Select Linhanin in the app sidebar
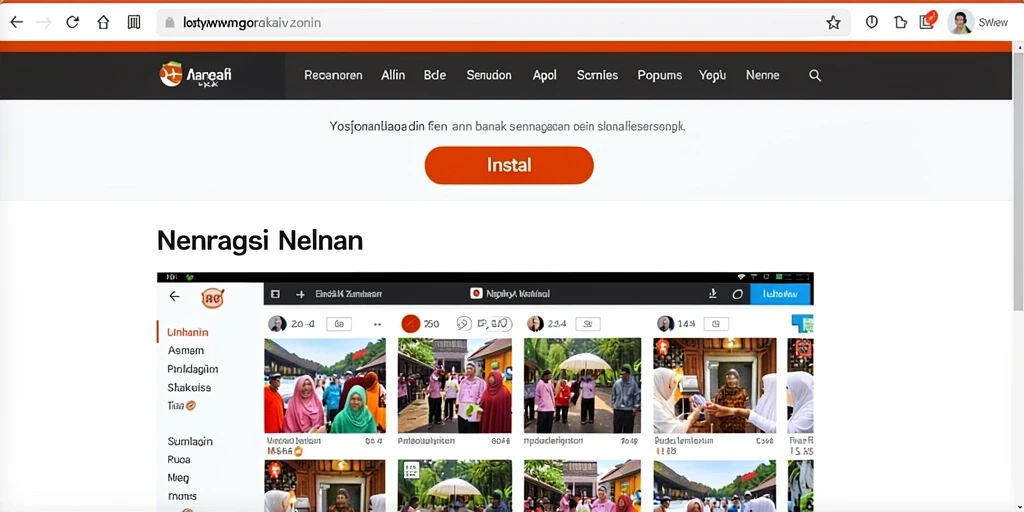The image size is (1024, 512). 187,332
